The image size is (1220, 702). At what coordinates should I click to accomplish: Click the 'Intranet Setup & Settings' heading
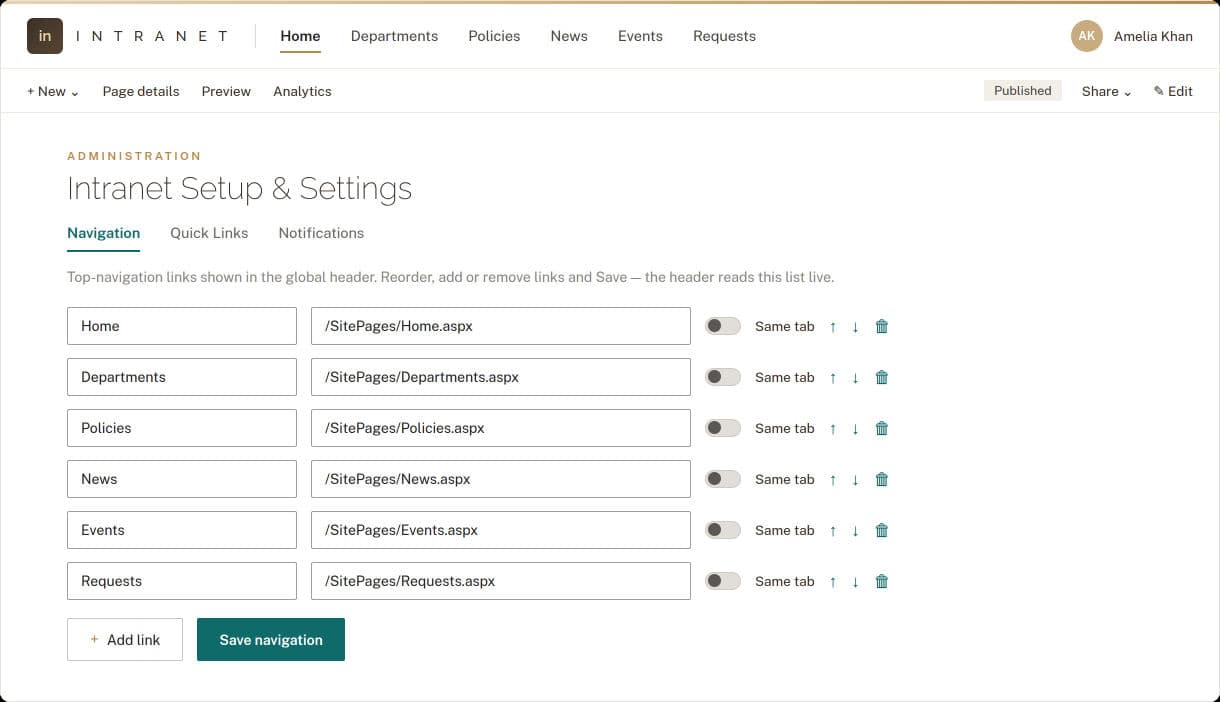click(x=239, y=188)
